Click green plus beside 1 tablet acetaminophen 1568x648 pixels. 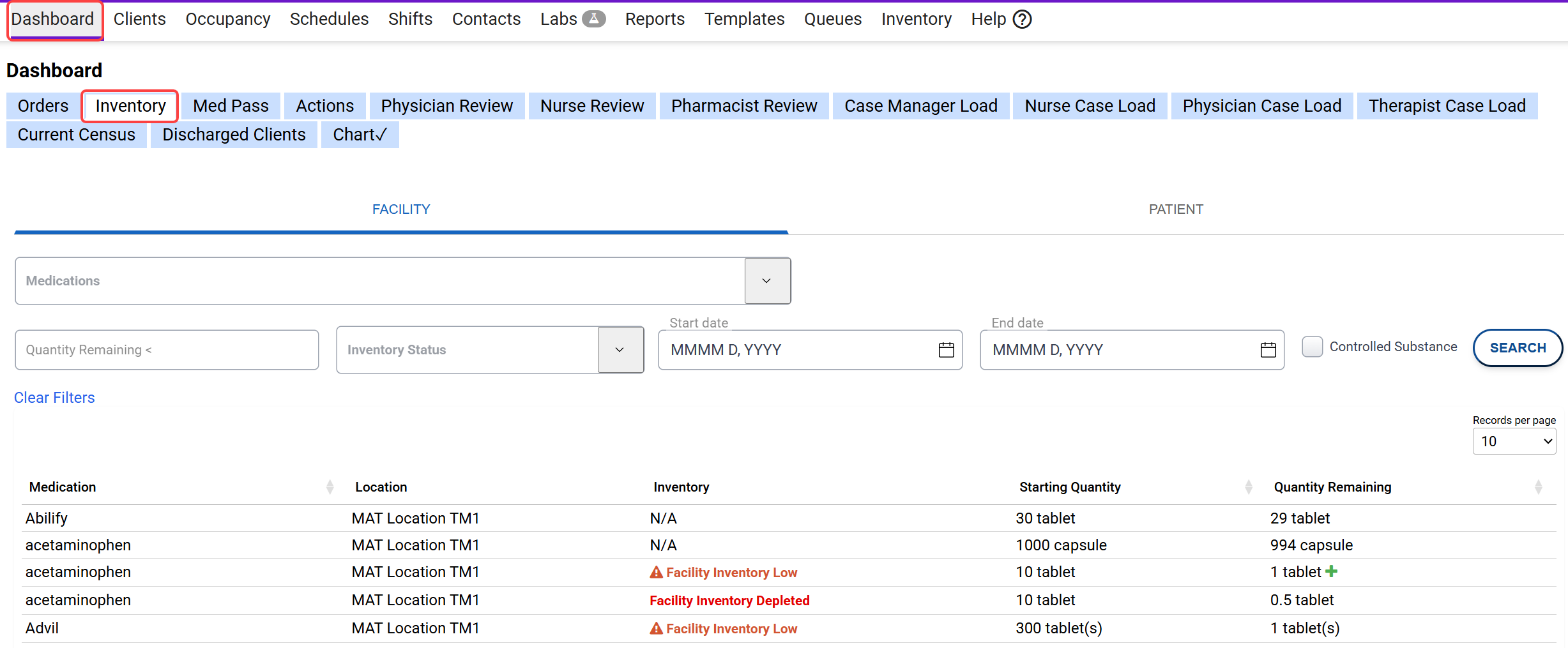(x=1332, y=571)
